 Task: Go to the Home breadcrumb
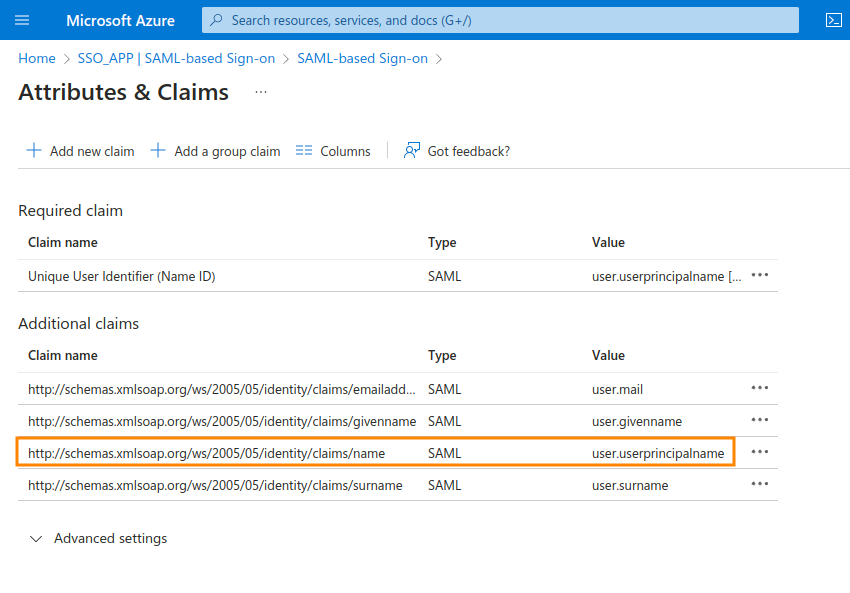(37, 59)
